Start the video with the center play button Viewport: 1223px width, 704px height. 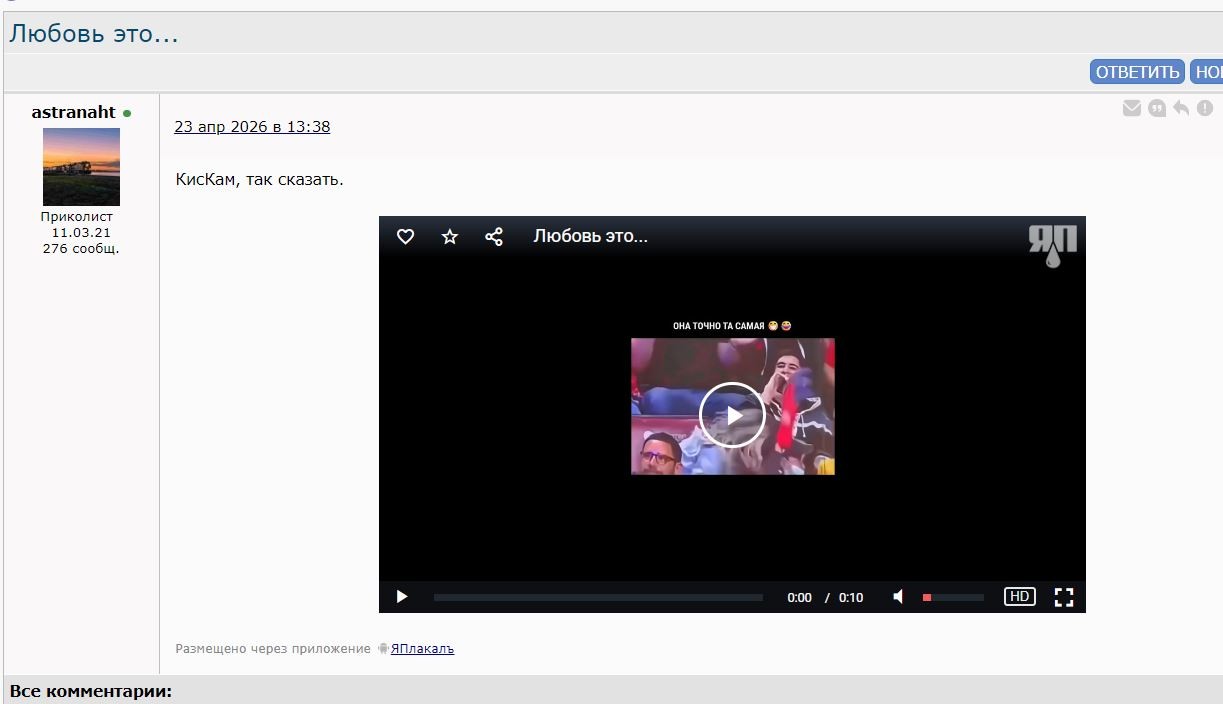pyautogui.click(x=732, y=415)
